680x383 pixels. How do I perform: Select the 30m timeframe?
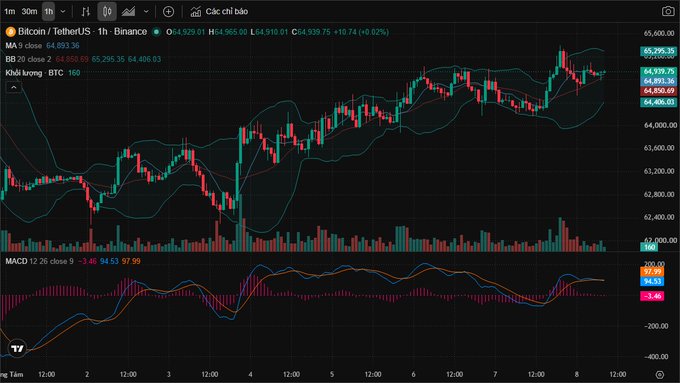29,12
